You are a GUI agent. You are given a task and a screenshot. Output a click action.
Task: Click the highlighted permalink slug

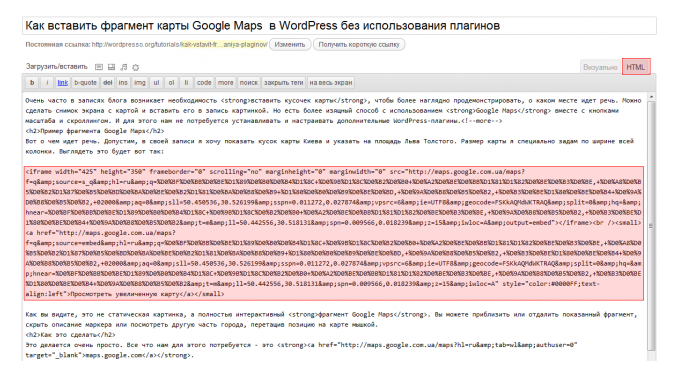coord(224,44)
